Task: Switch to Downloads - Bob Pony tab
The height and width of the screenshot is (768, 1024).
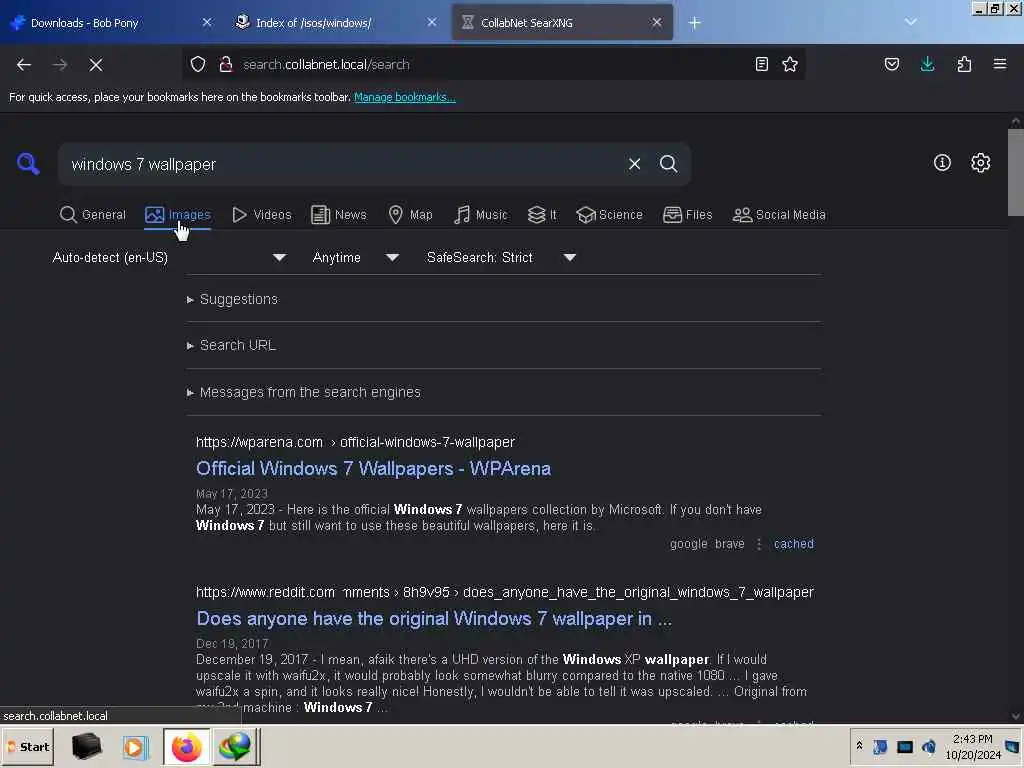Action: 110,23
